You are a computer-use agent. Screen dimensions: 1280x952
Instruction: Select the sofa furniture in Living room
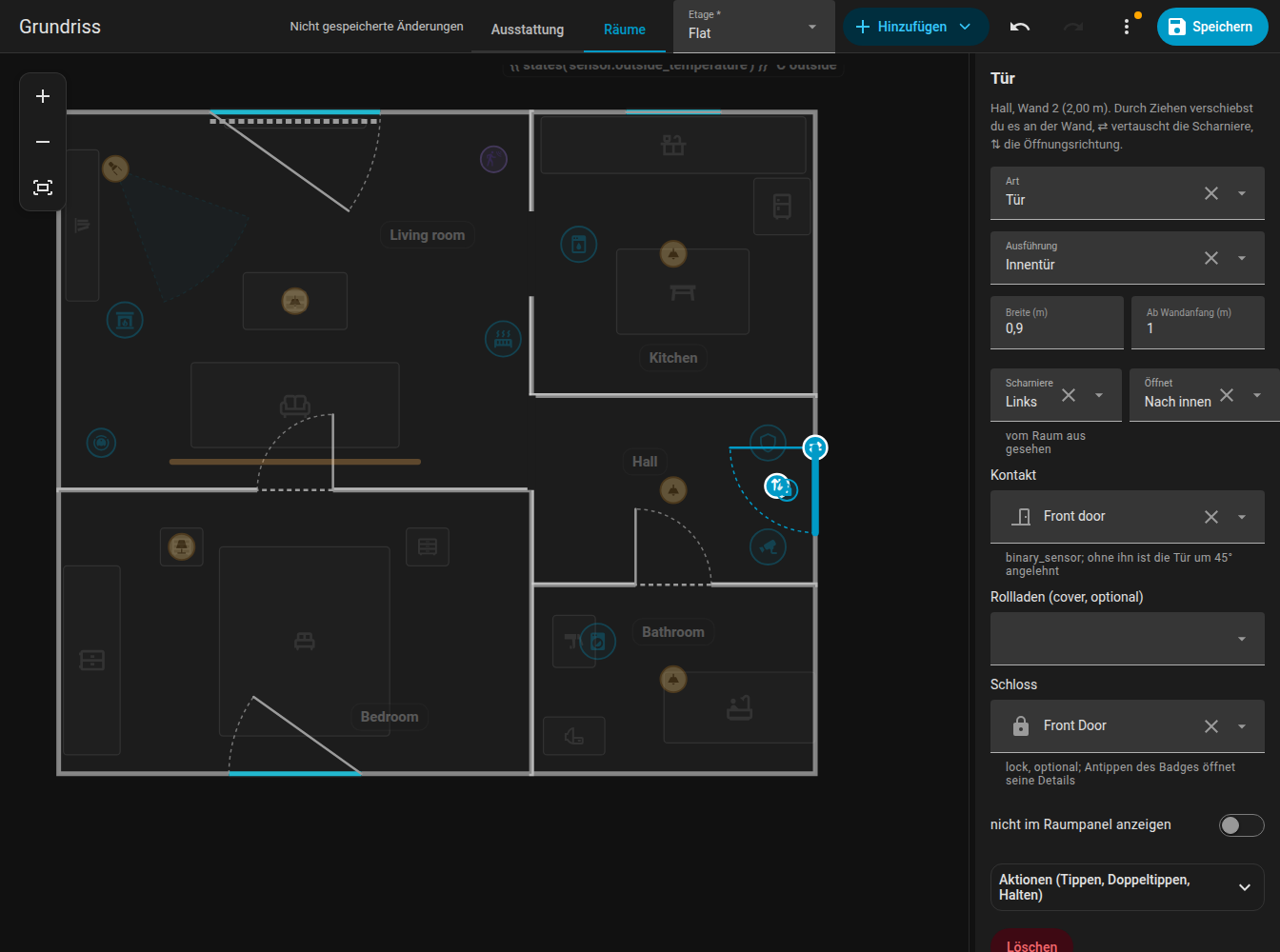[295, 406]
